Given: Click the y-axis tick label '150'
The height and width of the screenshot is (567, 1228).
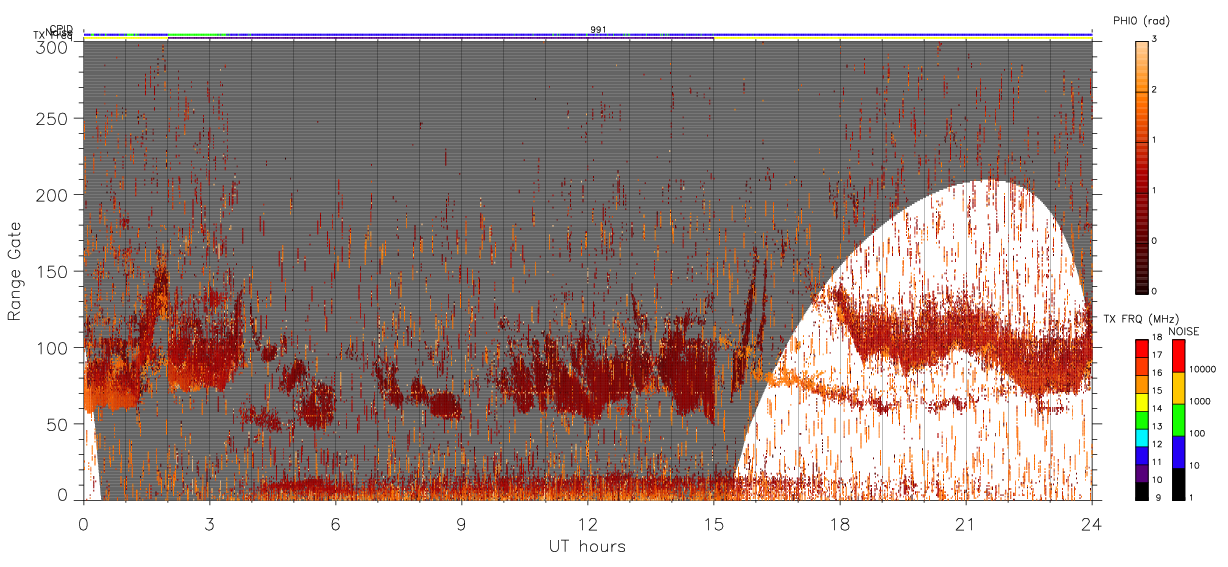Looking at the screenshot, I should [x=52, y=271].
